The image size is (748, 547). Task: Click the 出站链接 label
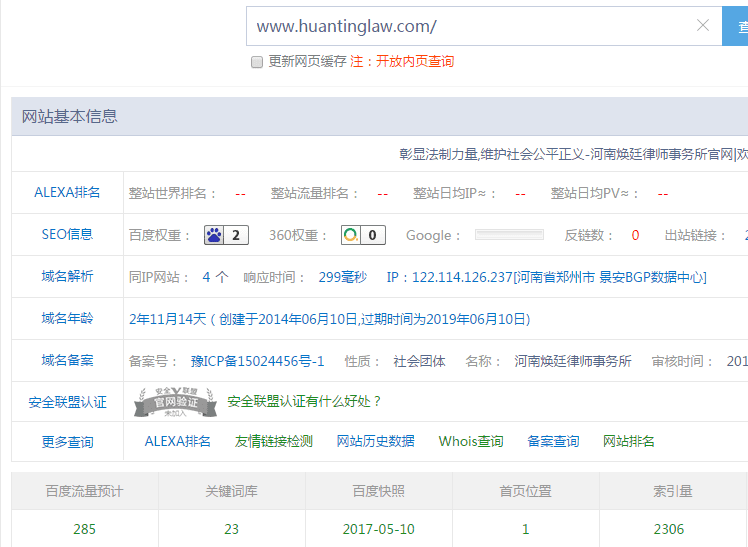coord(695,235)
